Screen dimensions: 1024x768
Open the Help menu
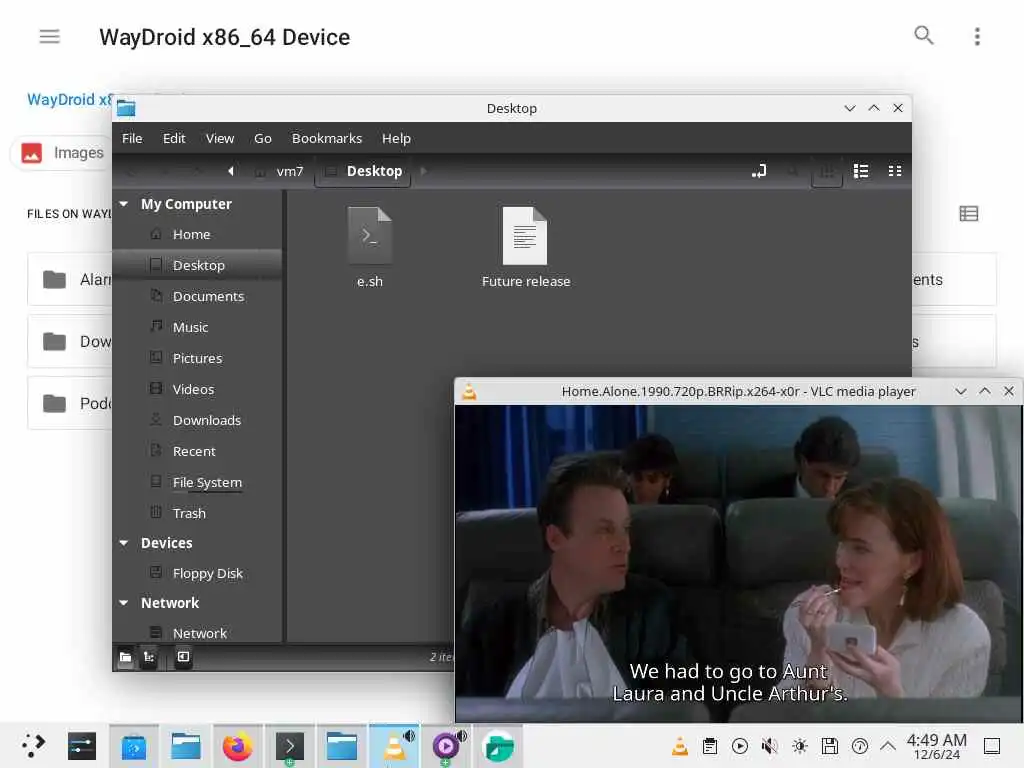[396, 138]
